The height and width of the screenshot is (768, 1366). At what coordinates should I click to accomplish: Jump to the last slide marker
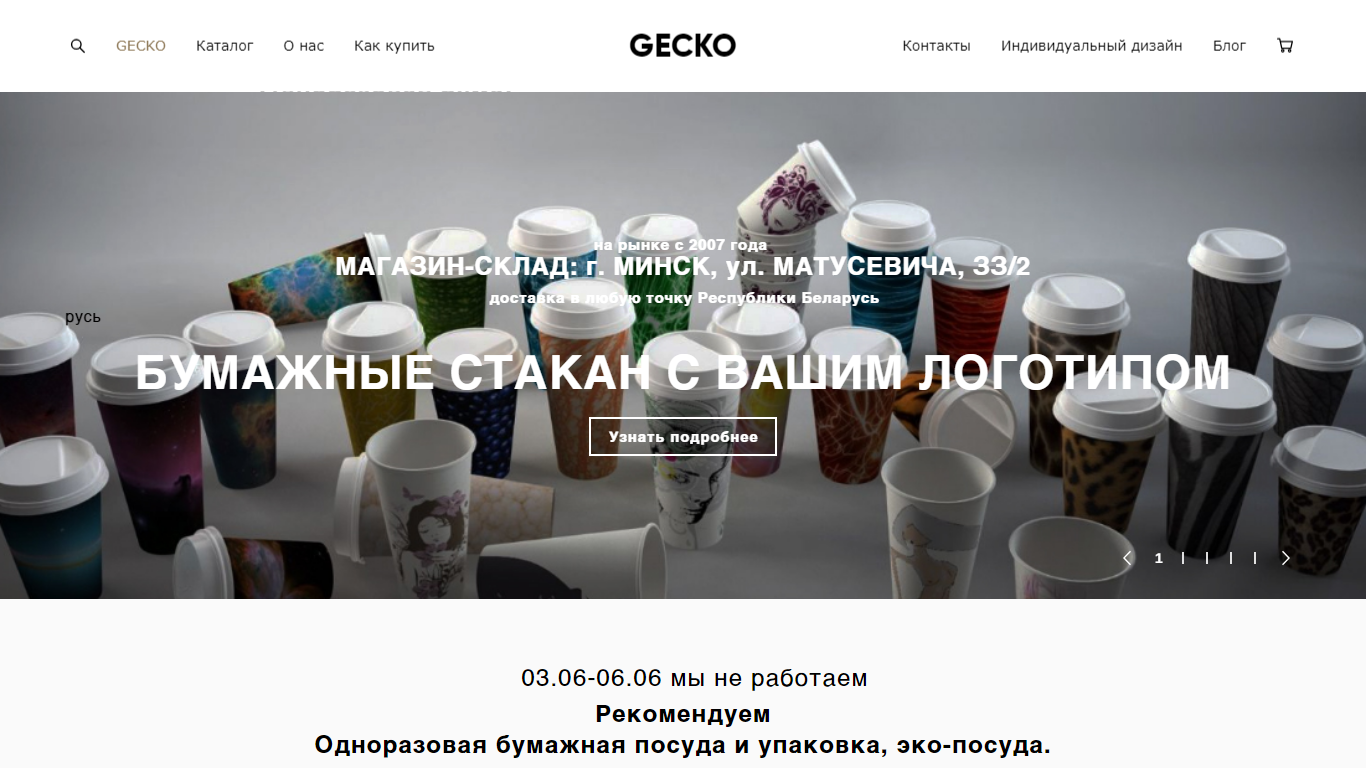click(x=1255, y=558)
